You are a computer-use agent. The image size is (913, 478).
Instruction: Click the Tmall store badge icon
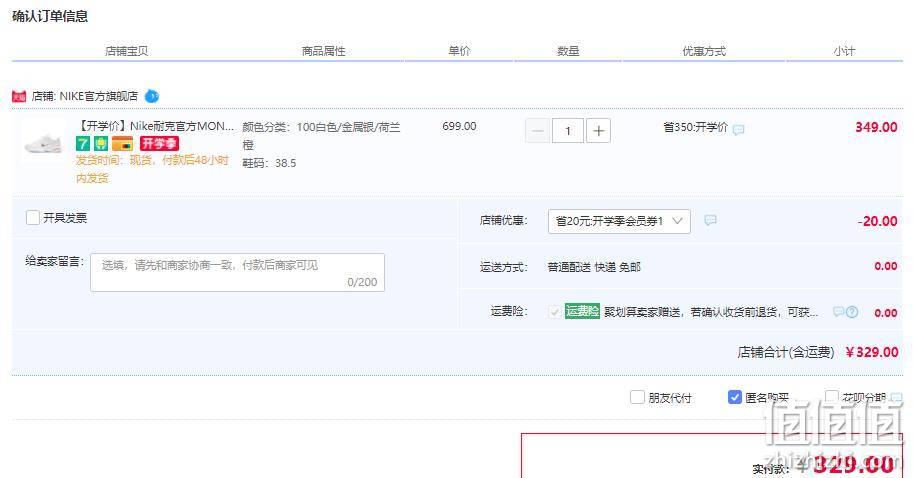point(19,97)
